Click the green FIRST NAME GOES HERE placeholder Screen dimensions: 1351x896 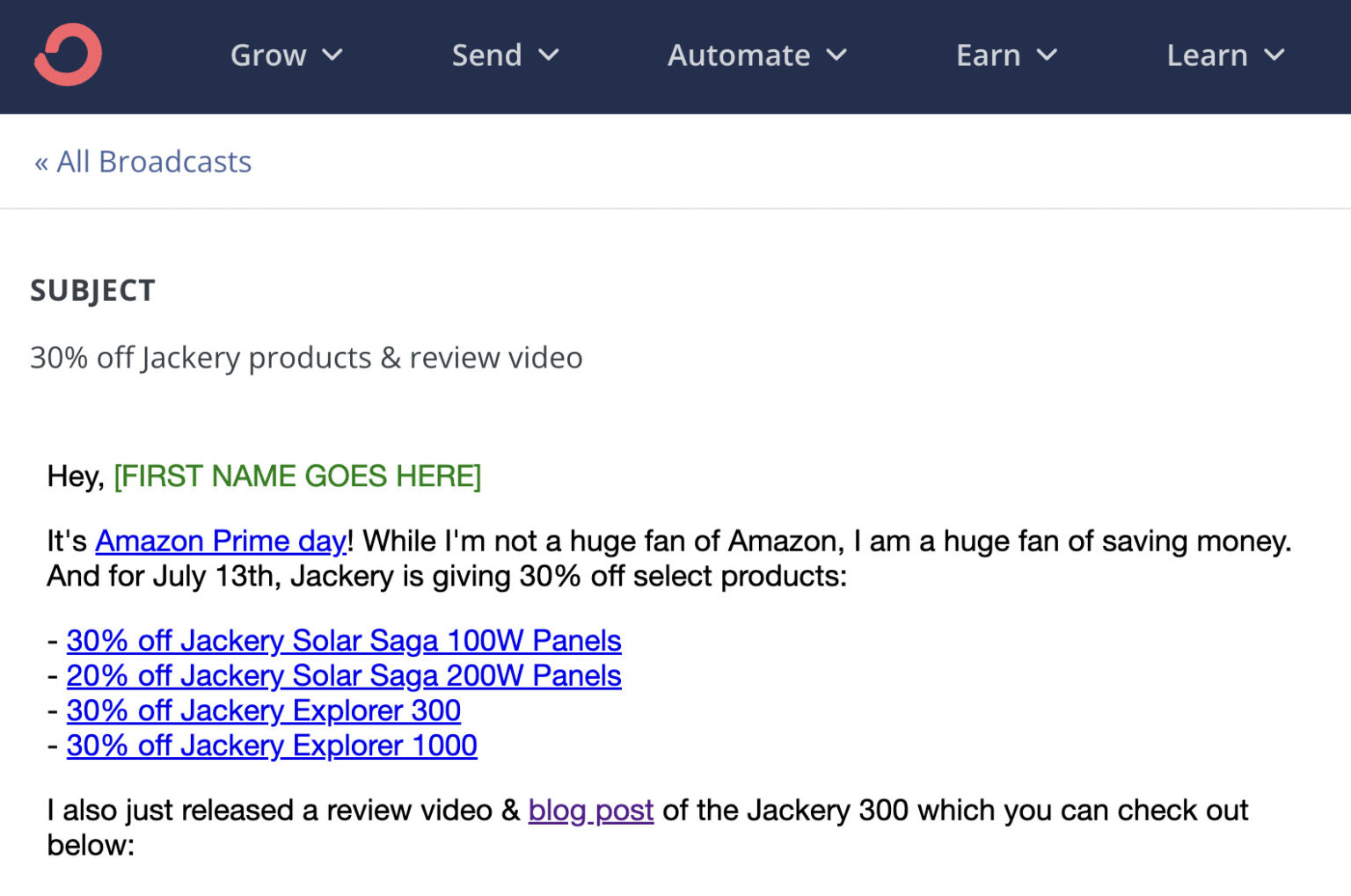(x=297, y=477)
